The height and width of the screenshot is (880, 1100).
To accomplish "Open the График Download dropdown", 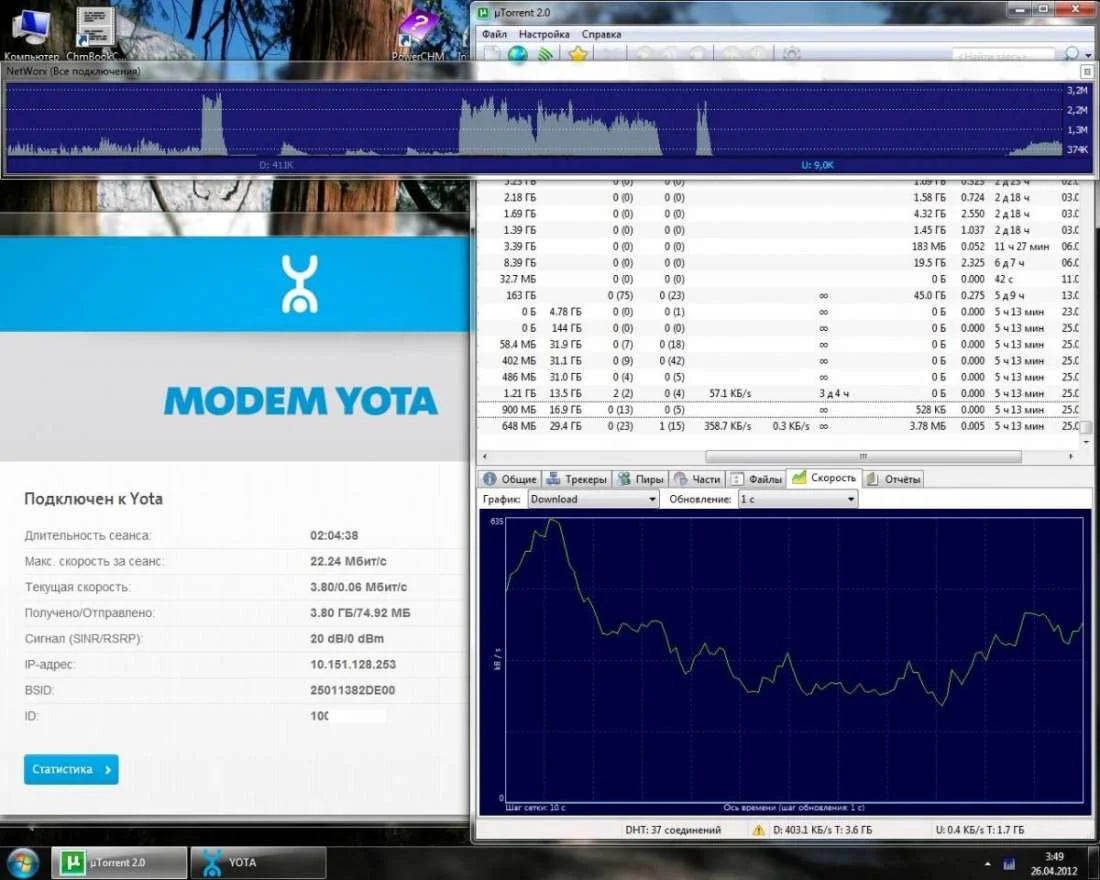I will point(593,499).
